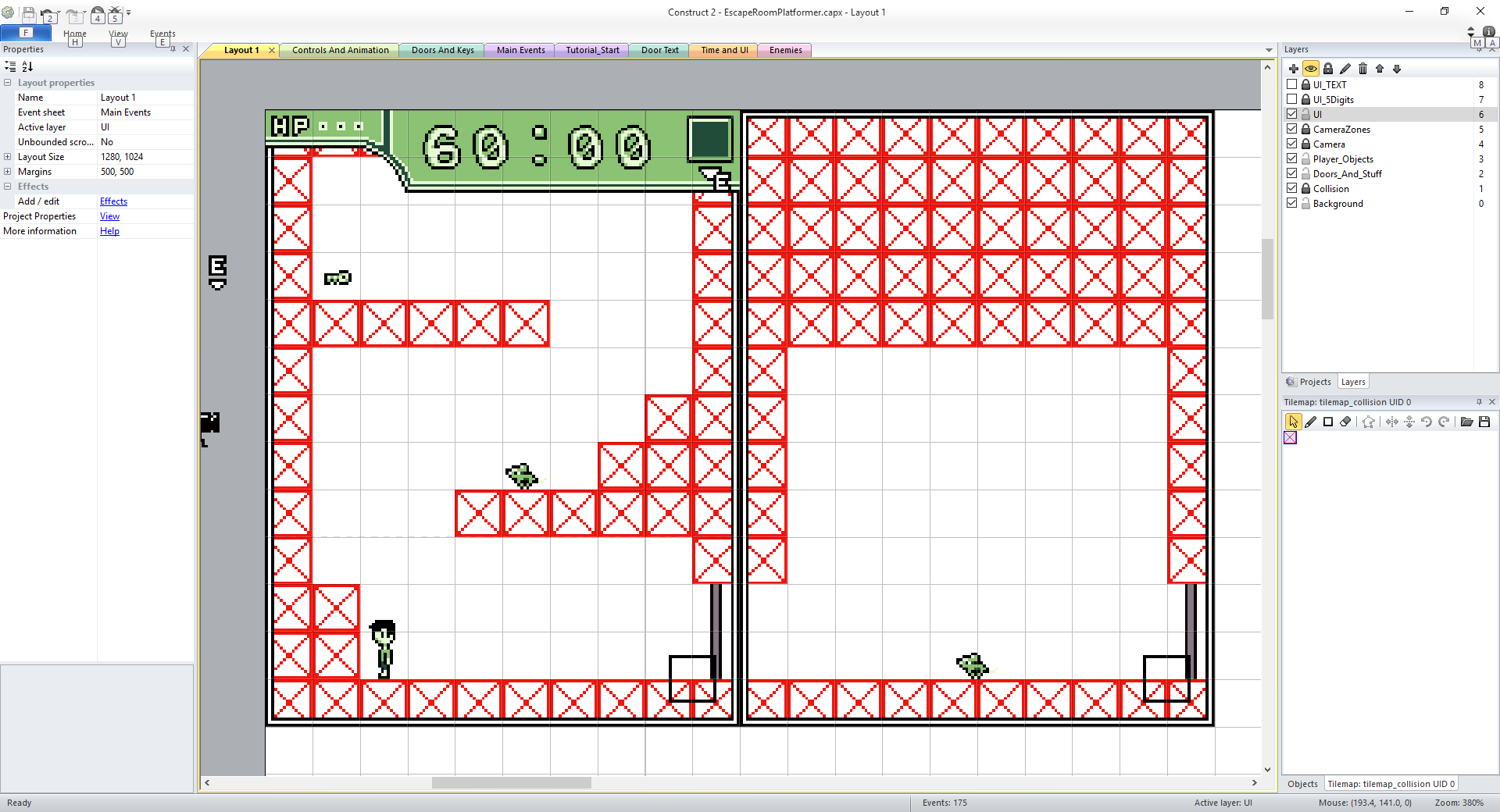
Task: Click the horizontal scrollbar thumb of layout view
Action: point(511,782)
